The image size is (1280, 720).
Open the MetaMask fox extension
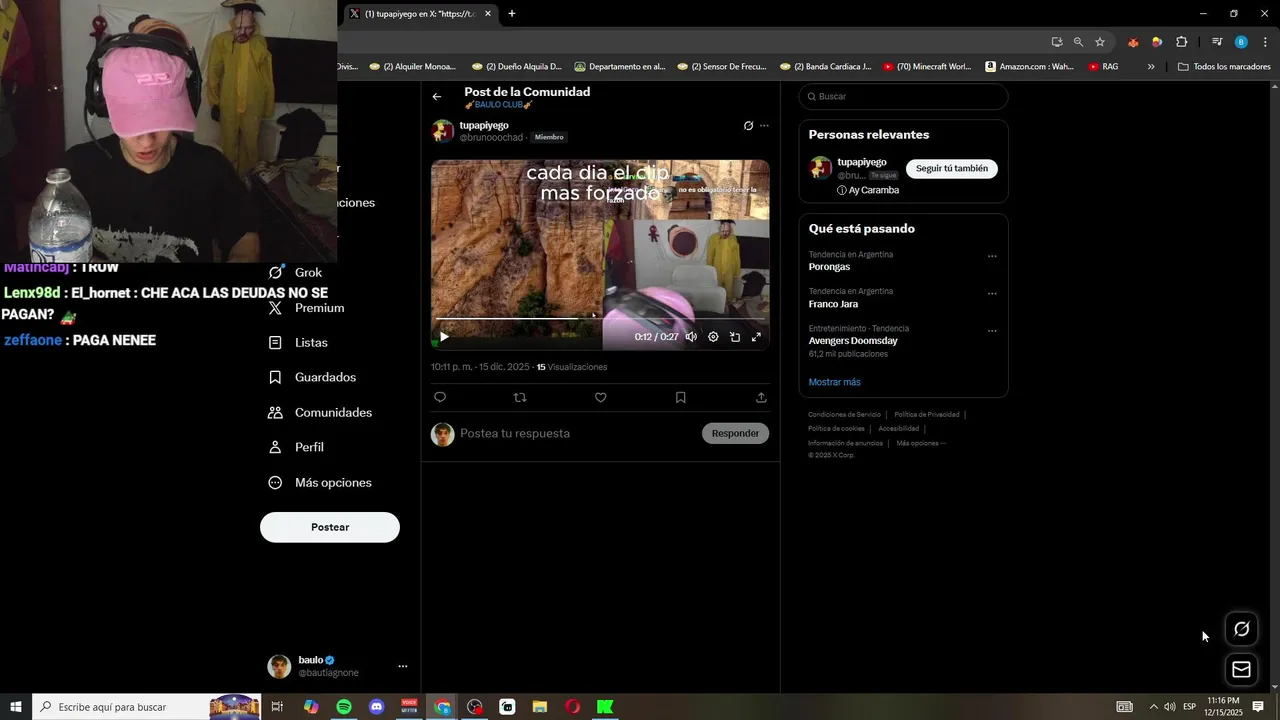click(1133, 42)
